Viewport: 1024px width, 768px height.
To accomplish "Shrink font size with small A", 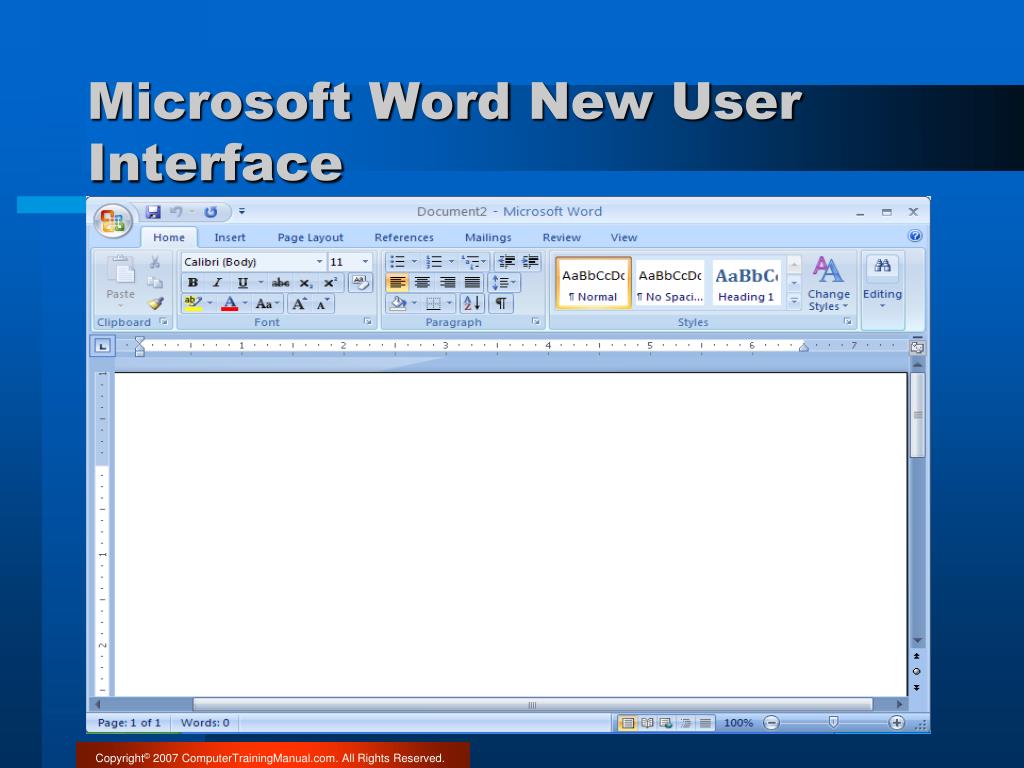I will (x=323, y=304).
